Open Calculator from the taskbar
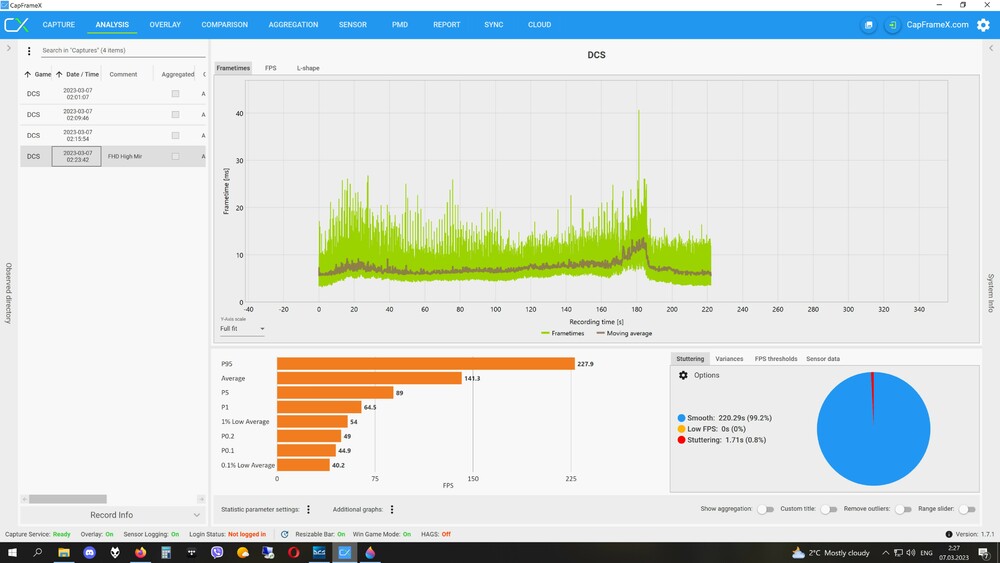Screen dimensions: 1000x563 coord(166,553)
